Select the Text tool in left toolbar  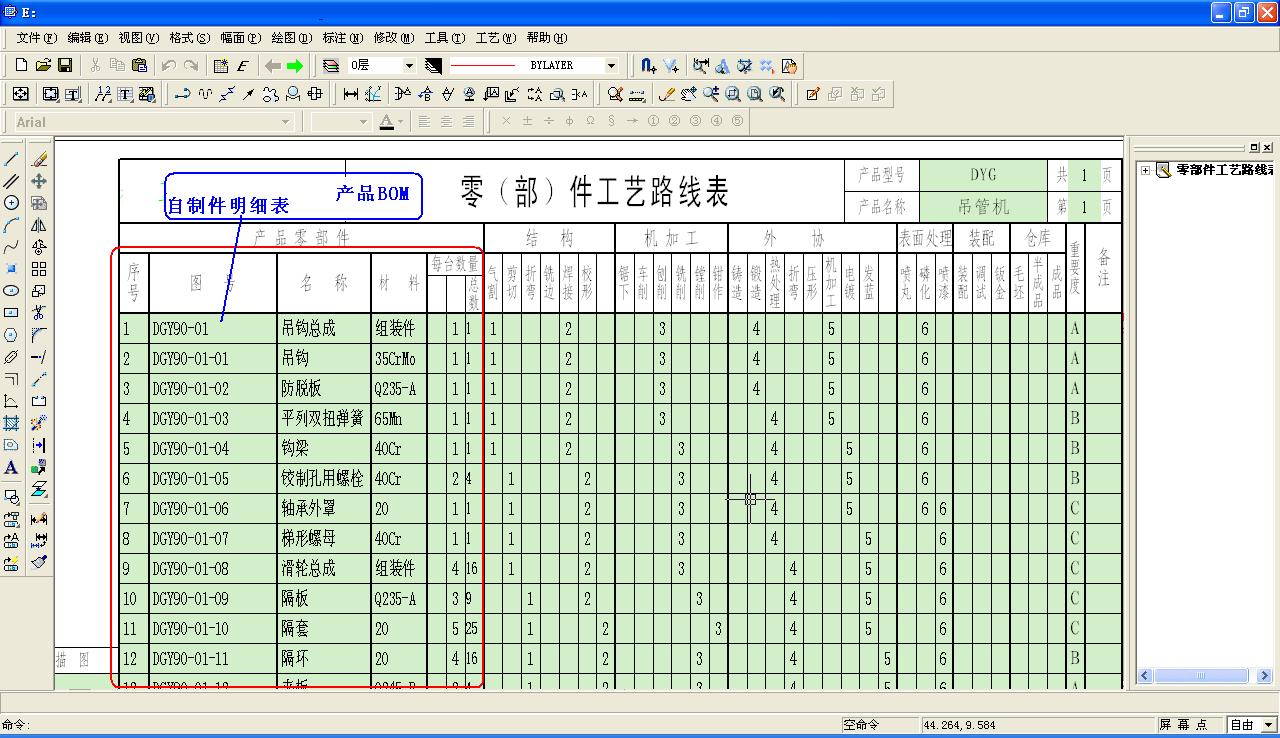[12, 467]
